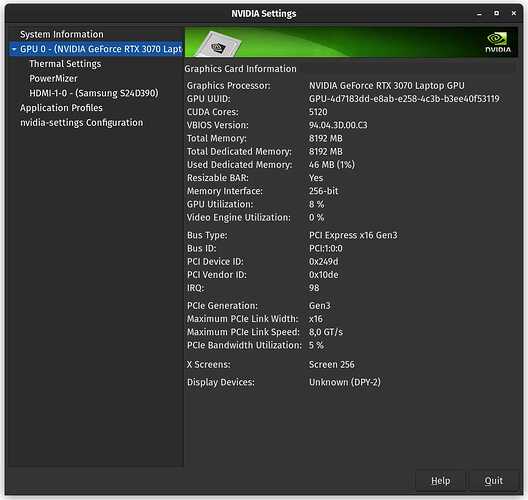Image resolution: width=528 pixels, height=500 pixels.
Task: Maximize the NVIDIA Settings window
Action: point(496,13)
